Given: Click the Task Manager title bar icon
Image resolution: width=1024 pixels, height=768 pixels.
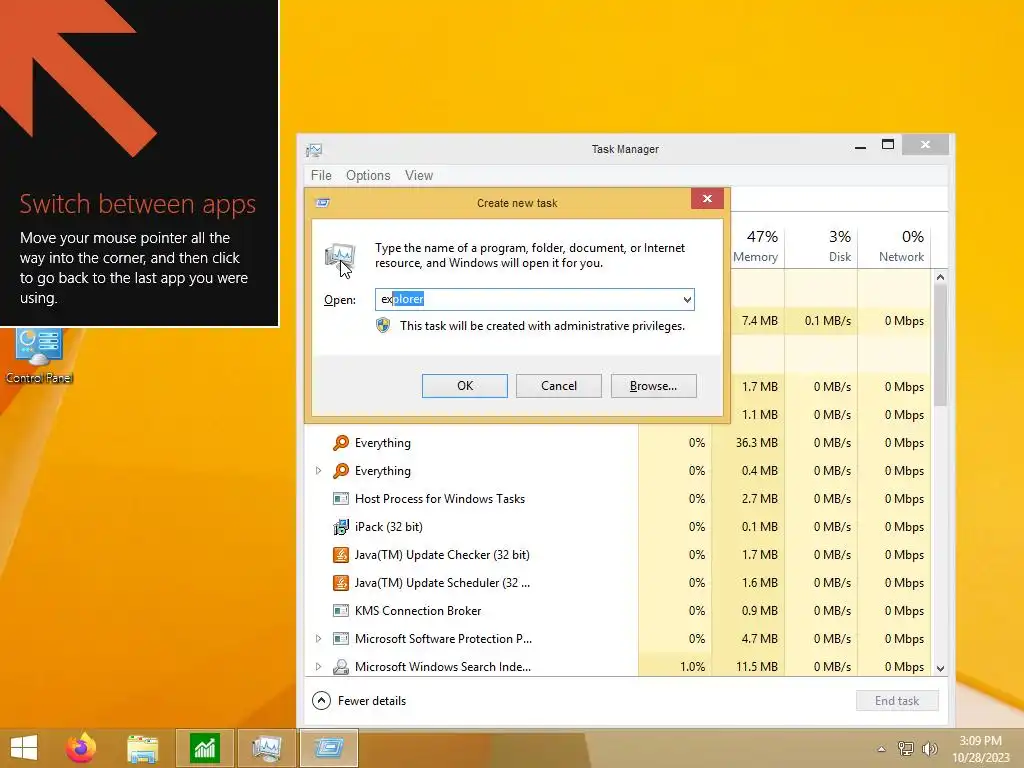Looking at the screenshot, I should click(x=314, y=150).
